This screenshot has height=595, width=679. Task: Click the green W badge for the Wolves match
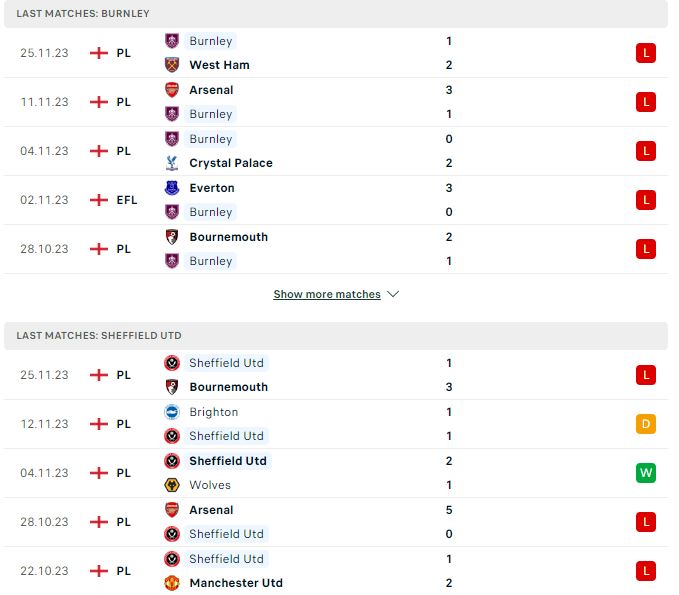[646, 472]
